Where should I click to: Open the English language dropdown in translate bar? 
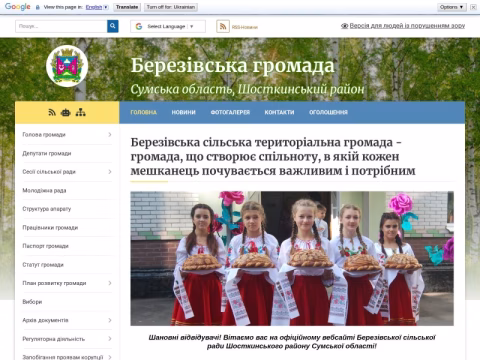[x=97, y=7]
